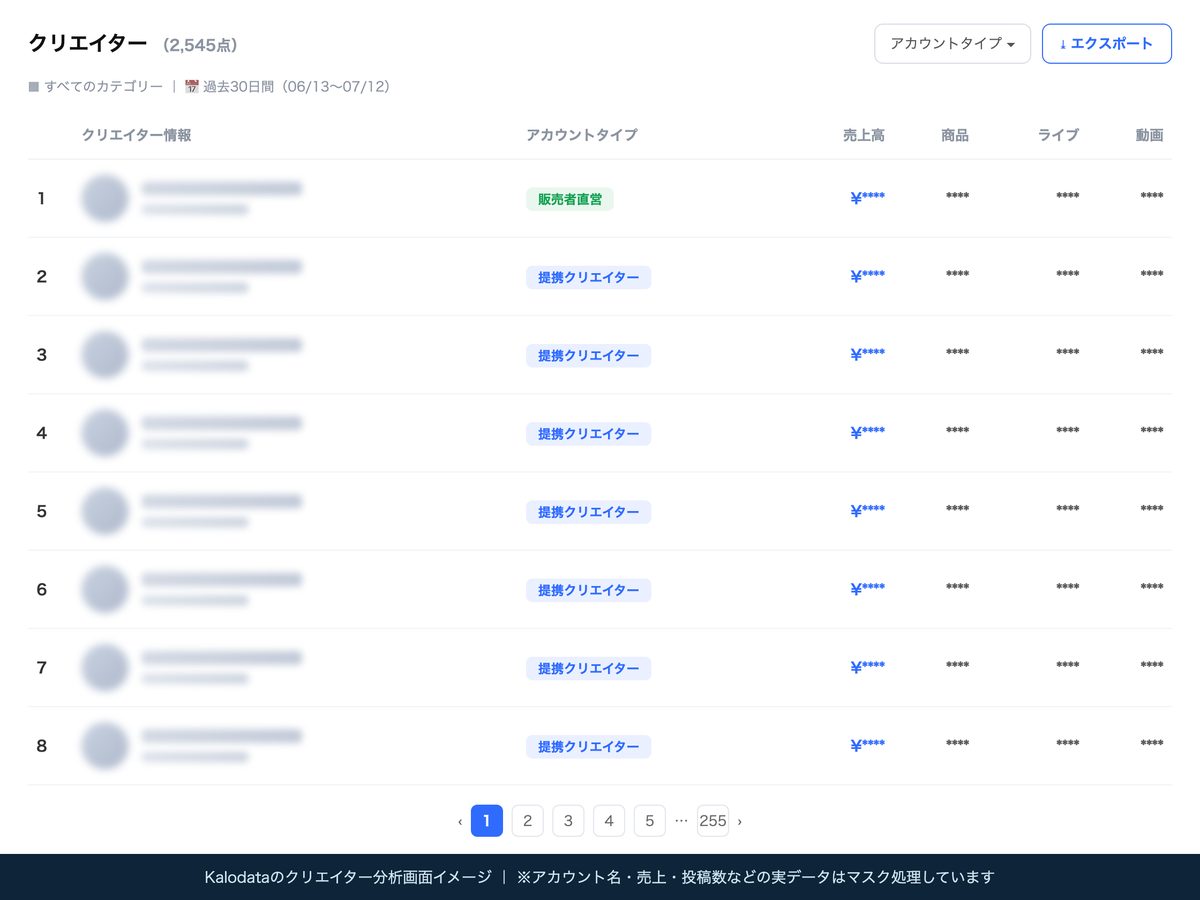Click the エクスポート button
Screen dimensions: 1200x900
1107,44
